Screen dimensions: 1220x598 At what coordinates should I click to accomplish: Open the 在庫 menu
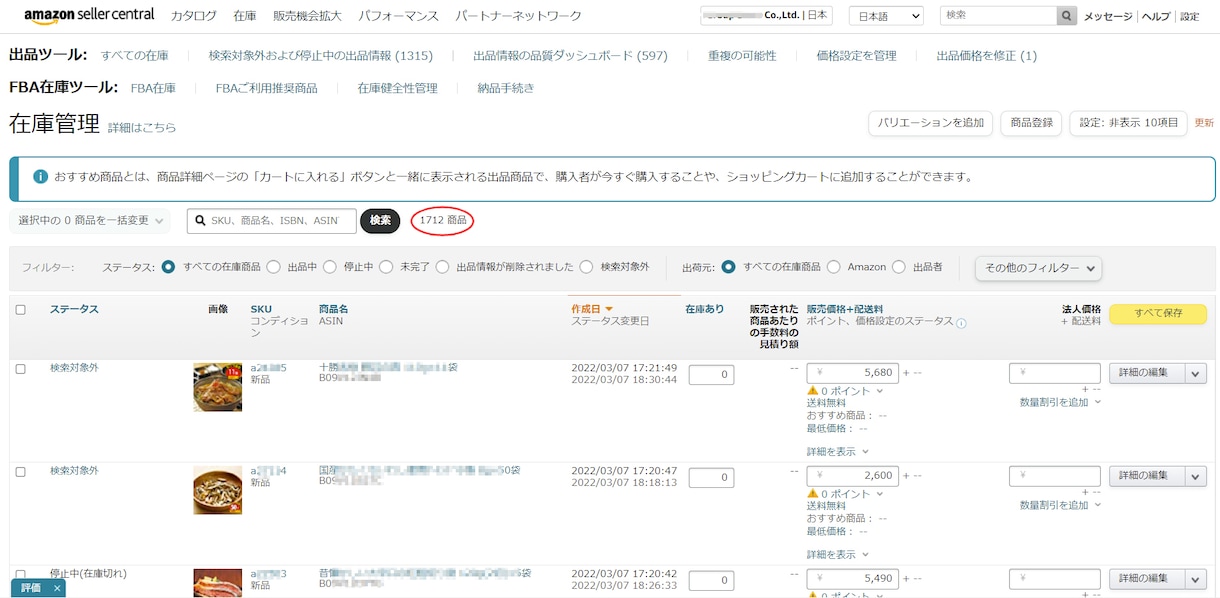pyautogui.click(x=245, y=16)
